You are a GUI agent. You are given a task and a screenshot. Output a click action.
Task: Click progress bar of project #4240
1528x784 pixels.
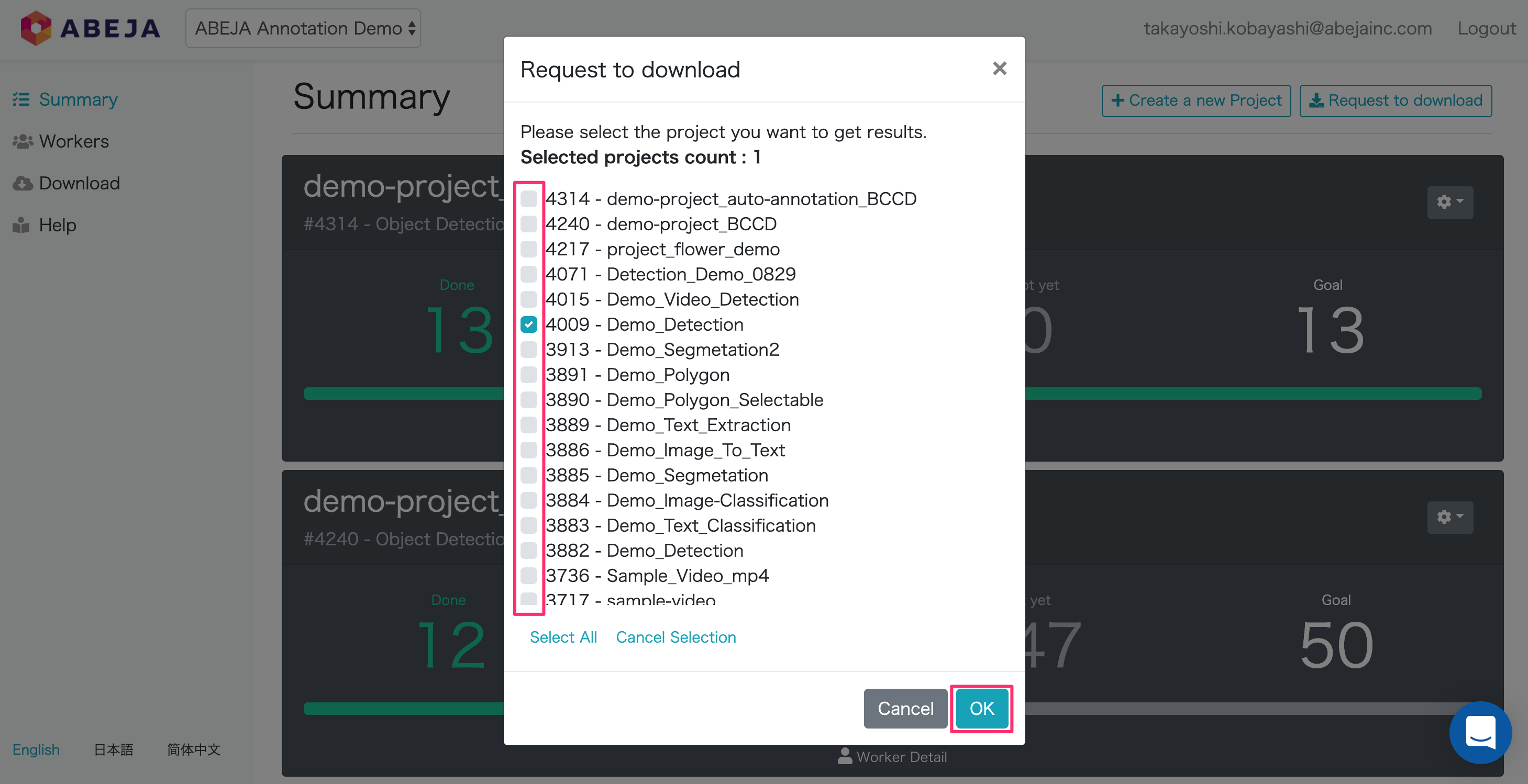(x=892, y=708)
